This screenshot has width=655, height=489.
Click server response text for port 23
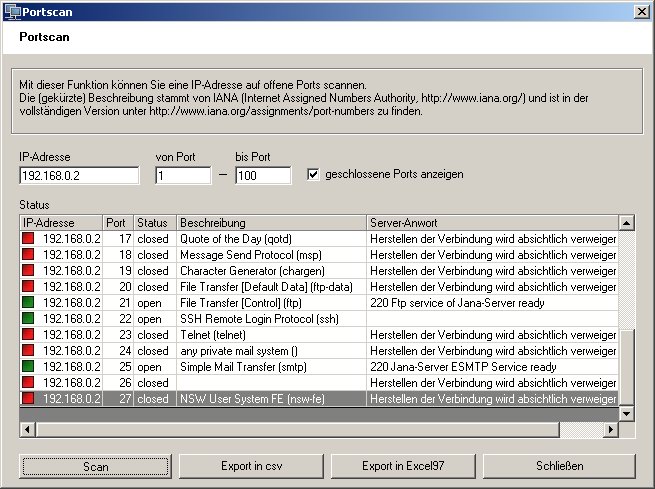click(x=493, y=335)
